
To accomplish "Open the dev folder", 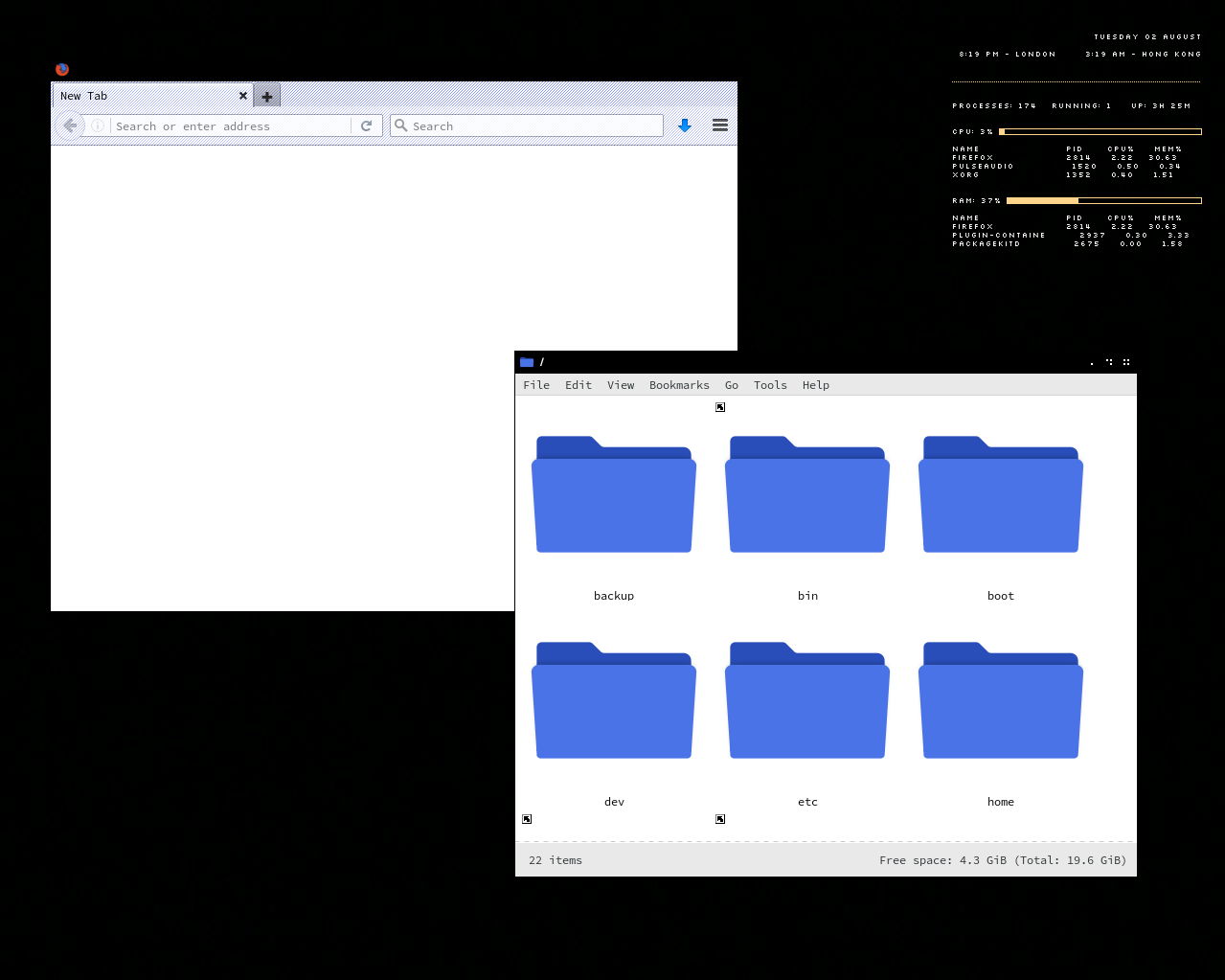I will coord(613,699).
